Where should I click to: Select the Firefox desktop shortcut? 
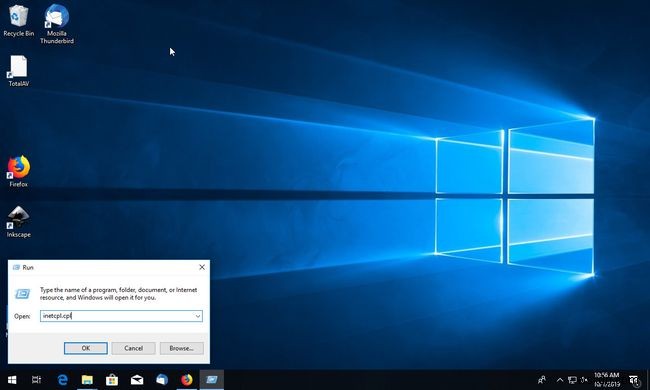(18, 171)
